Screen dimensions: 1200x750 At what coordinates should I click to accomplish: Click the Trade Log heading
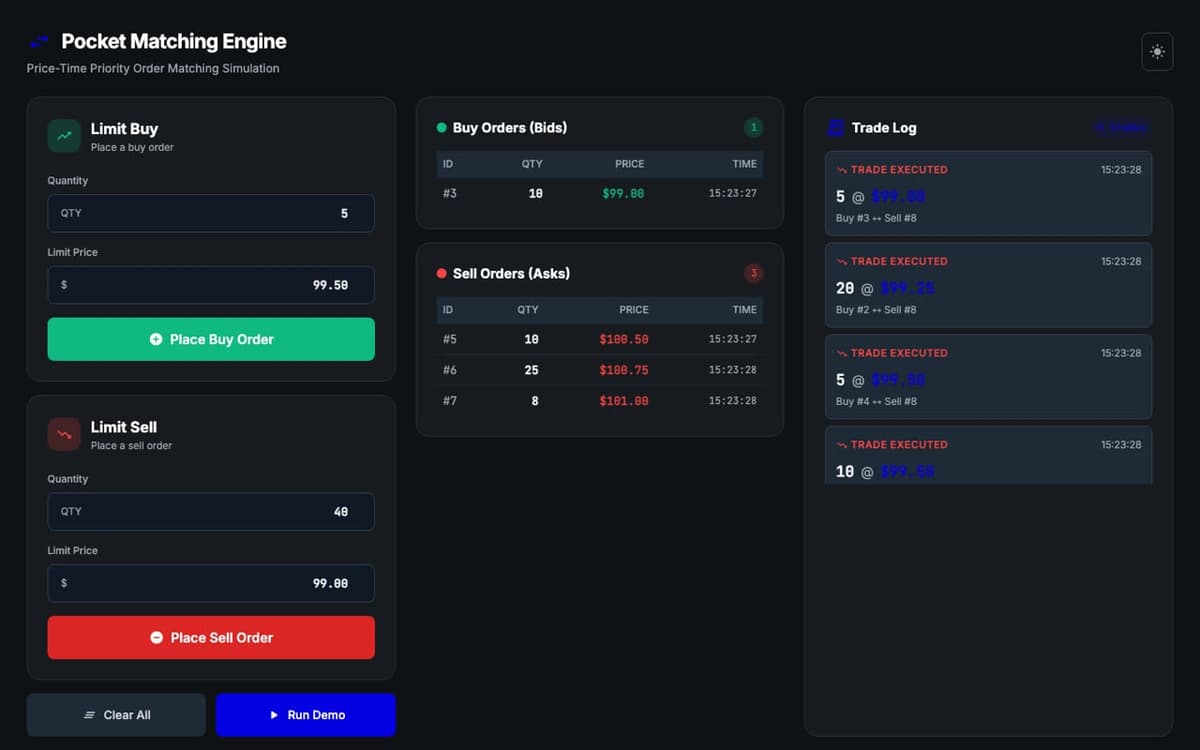click(x=884, y=128)
